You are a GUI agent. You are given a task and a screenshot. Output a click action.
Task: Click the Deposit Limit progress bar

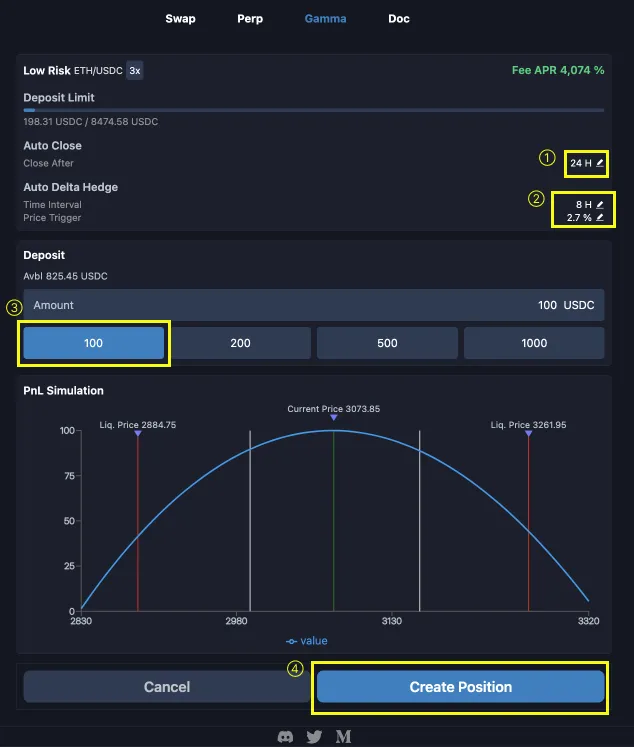point(313,110)
